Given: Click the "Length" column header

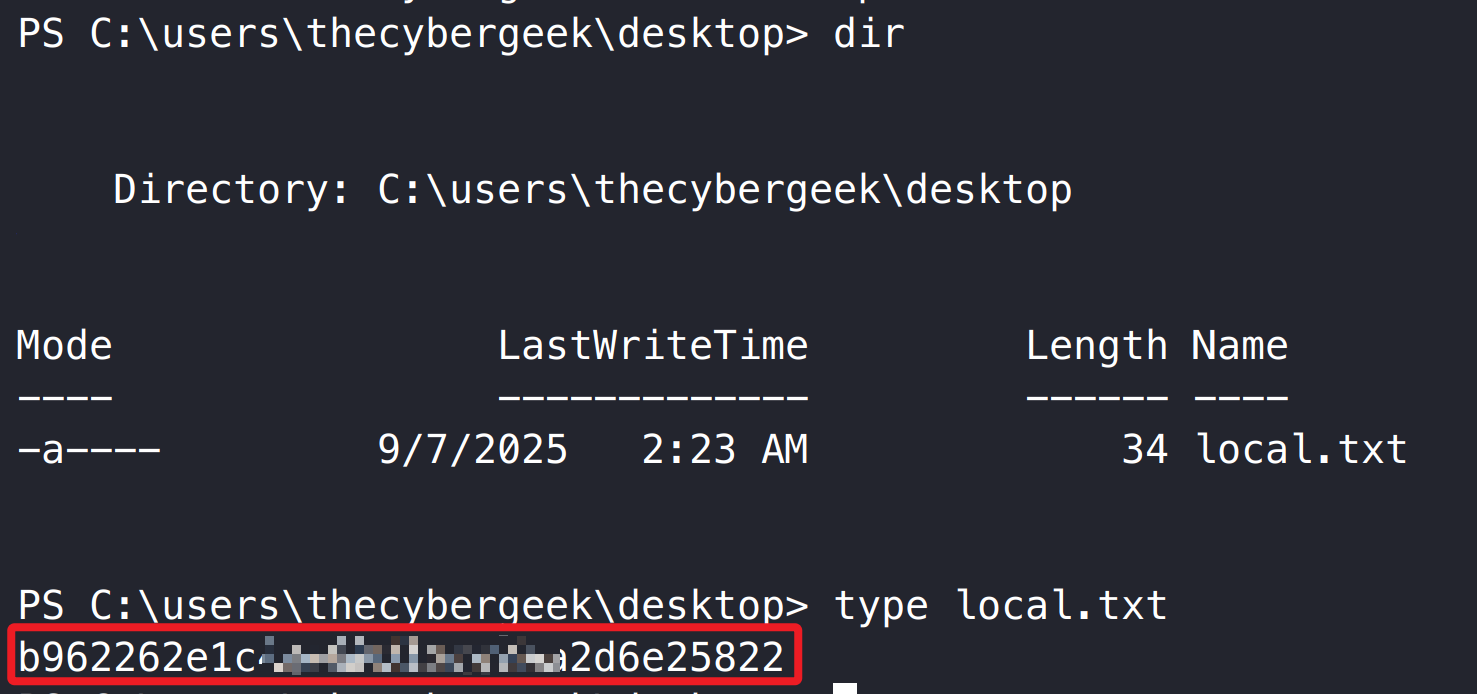Looking at the screenshot, I should pos(1096,346).
